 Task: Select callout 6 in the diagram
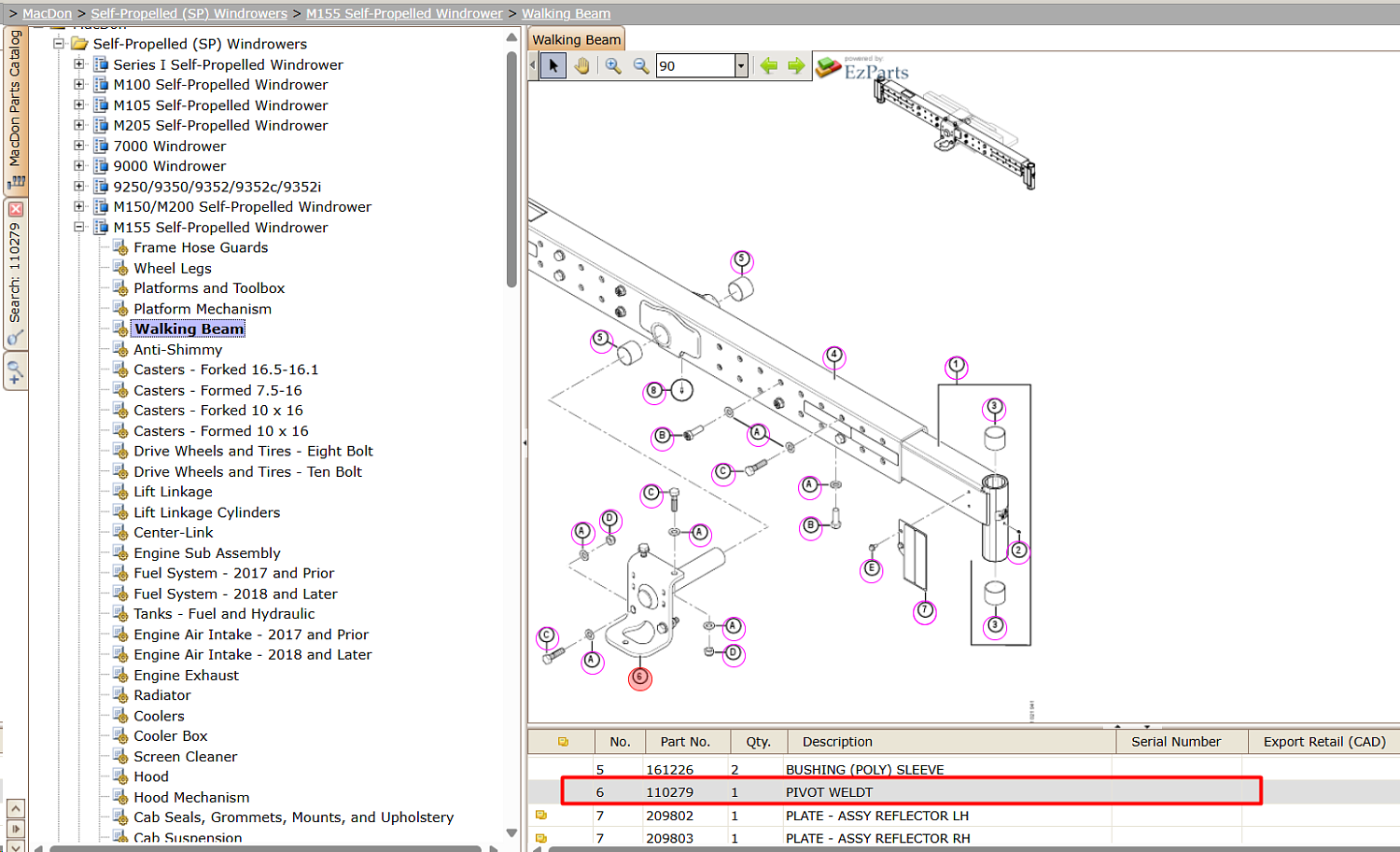[639, 677]
